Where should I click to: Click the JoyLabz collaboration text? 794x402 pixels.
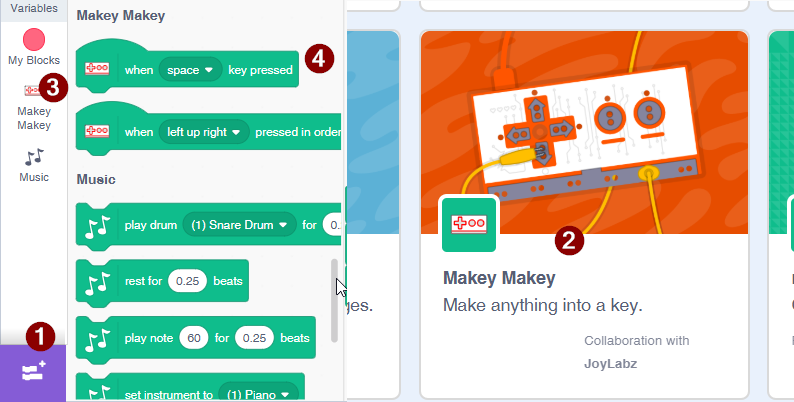[x=610, y=364]
